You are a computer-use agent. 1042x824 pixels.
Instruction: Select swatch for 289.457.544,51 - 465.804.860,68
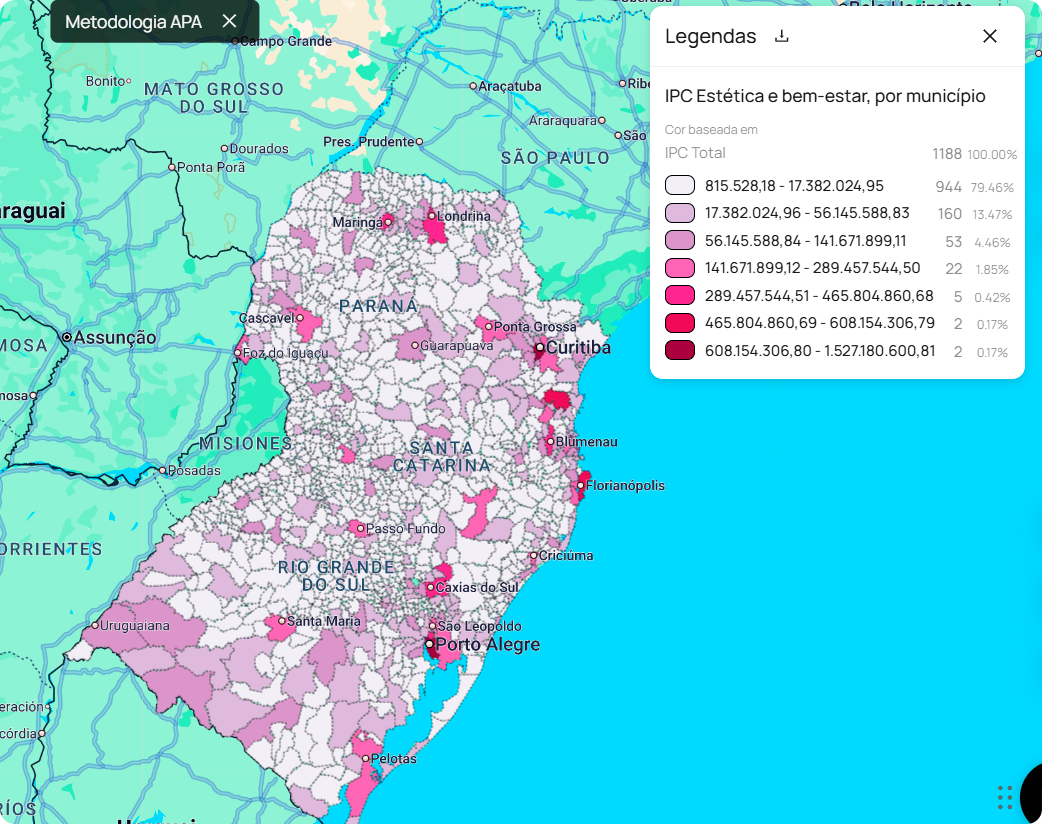[680, 296]
